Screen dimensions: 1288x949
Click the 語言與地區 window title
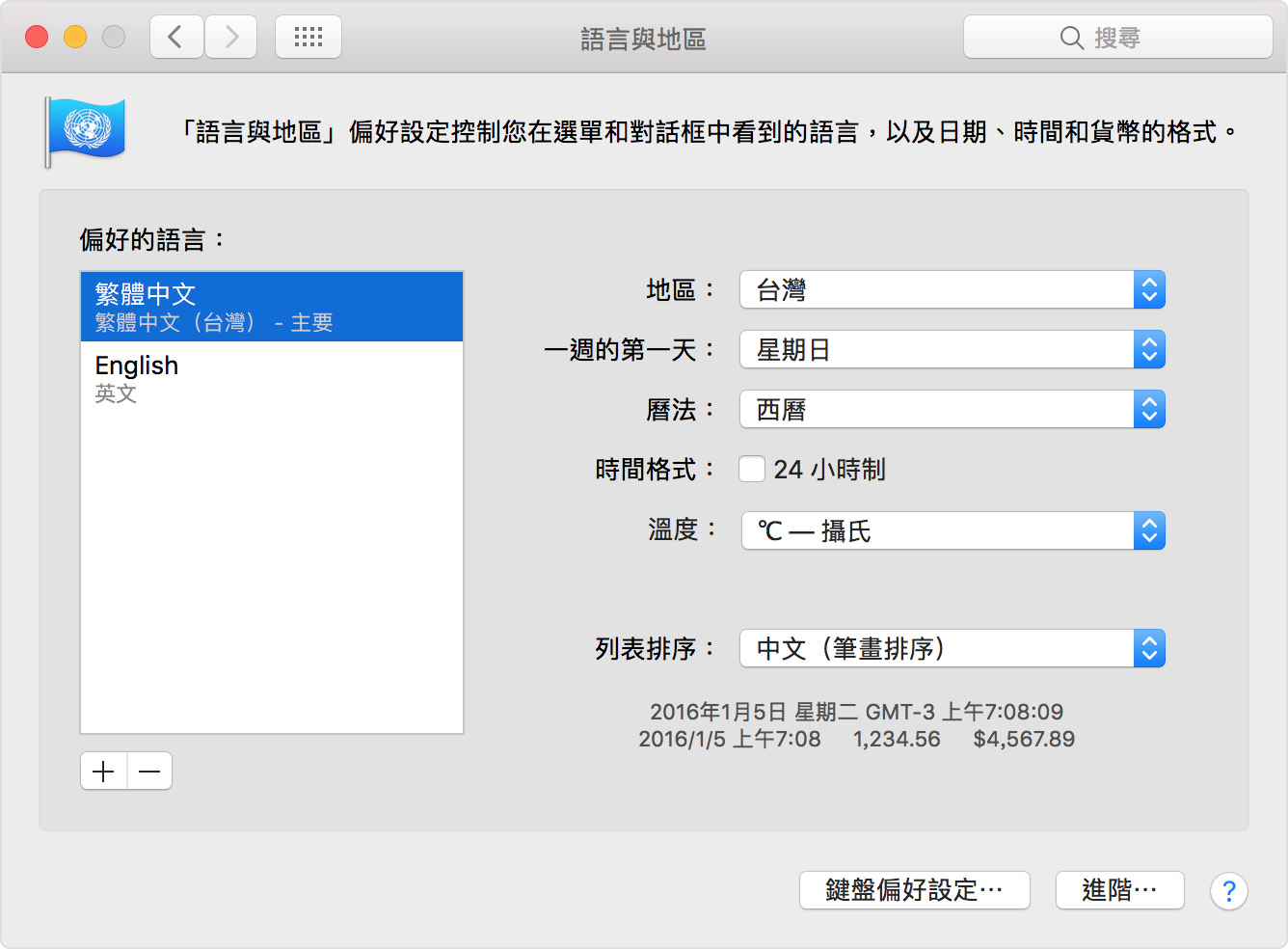click(643, 40)
